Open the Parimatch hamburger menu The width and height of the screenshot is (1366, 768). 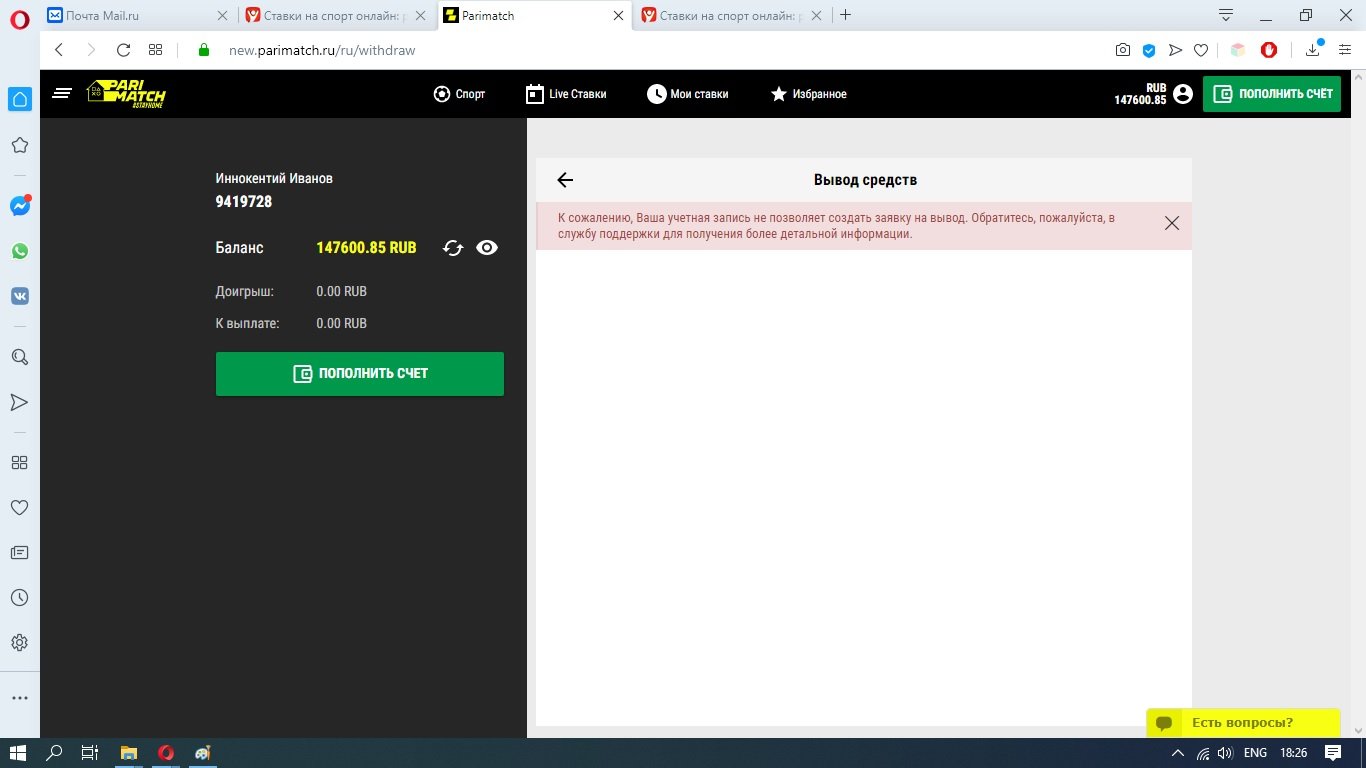coord(62,94)
